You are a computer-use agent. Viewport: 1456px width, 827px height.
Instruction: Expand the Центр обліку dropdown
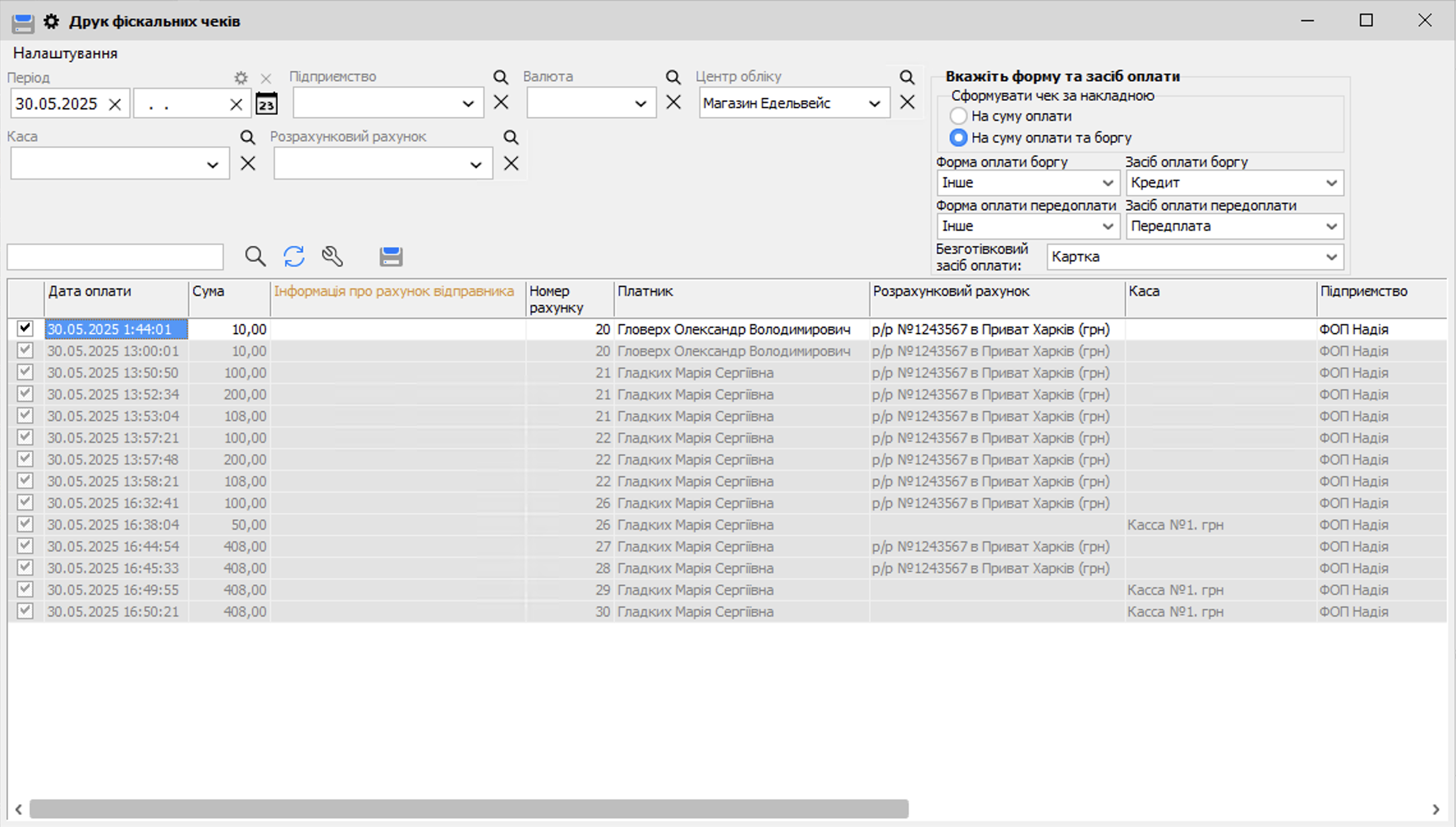874,104
